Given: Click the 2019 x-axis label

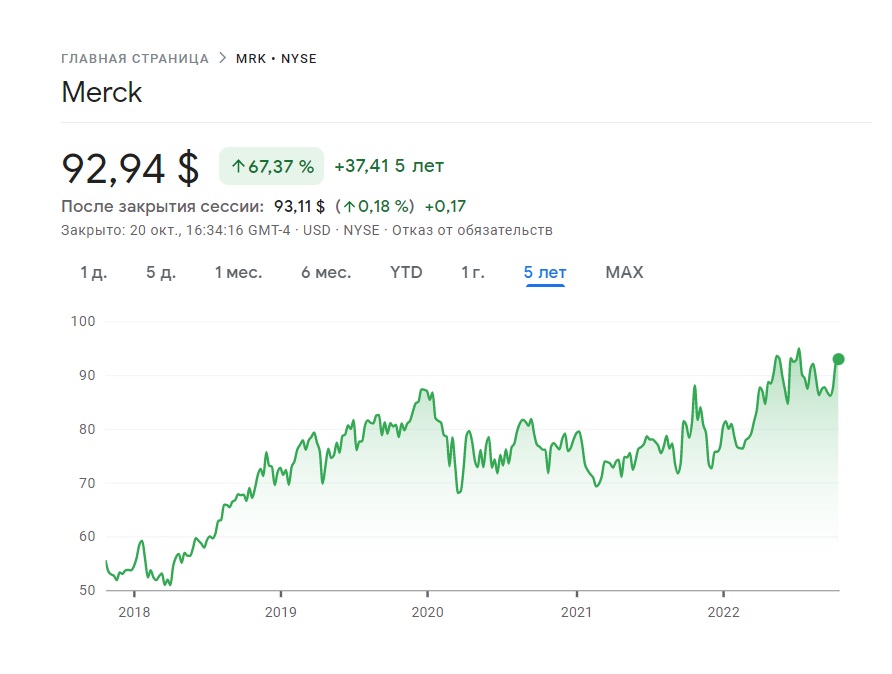Looking at the screenshot, I should point(280,612).
